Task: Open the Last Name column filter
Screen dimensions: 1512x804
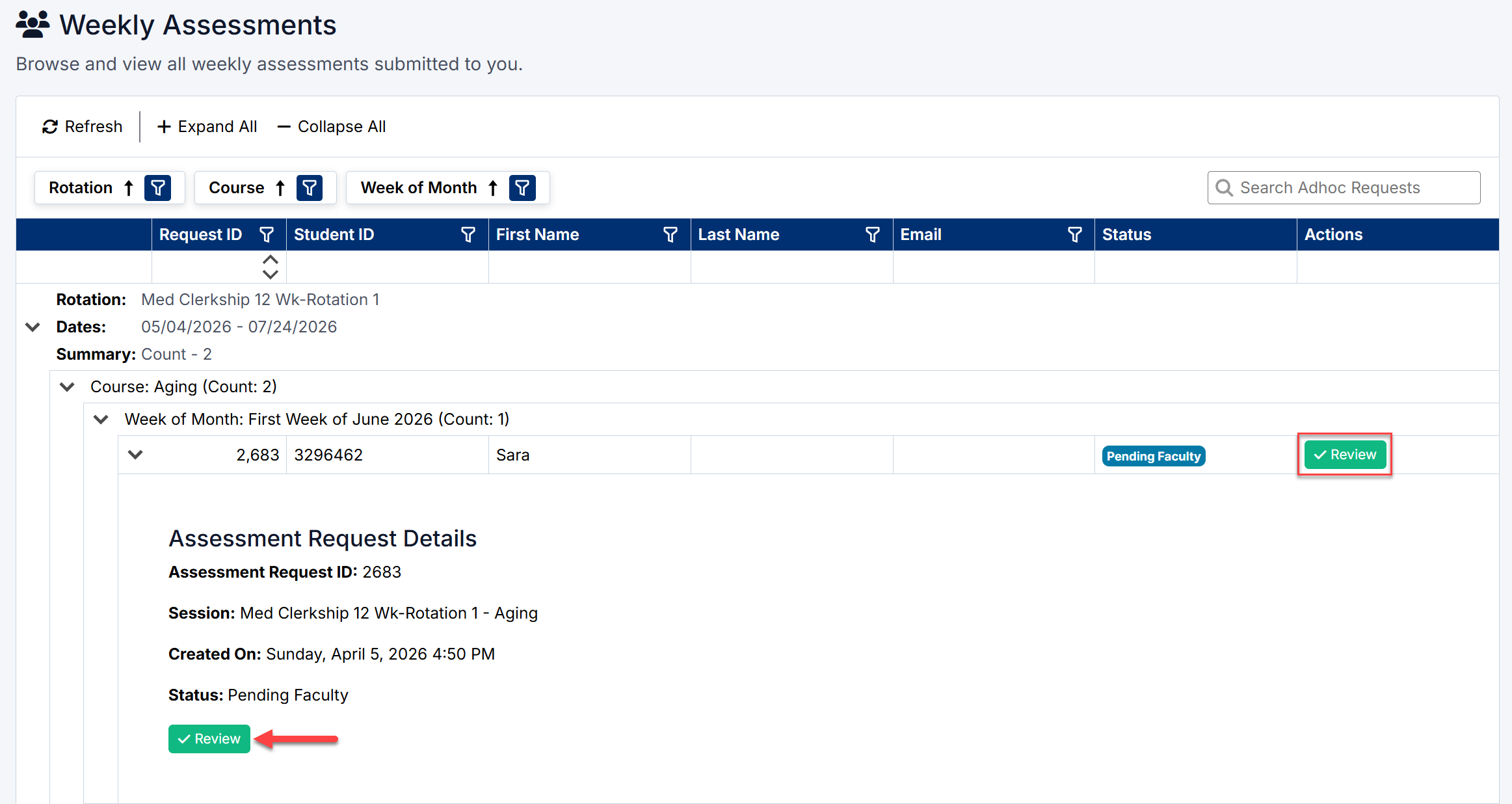Action: [x=873, y=235]
